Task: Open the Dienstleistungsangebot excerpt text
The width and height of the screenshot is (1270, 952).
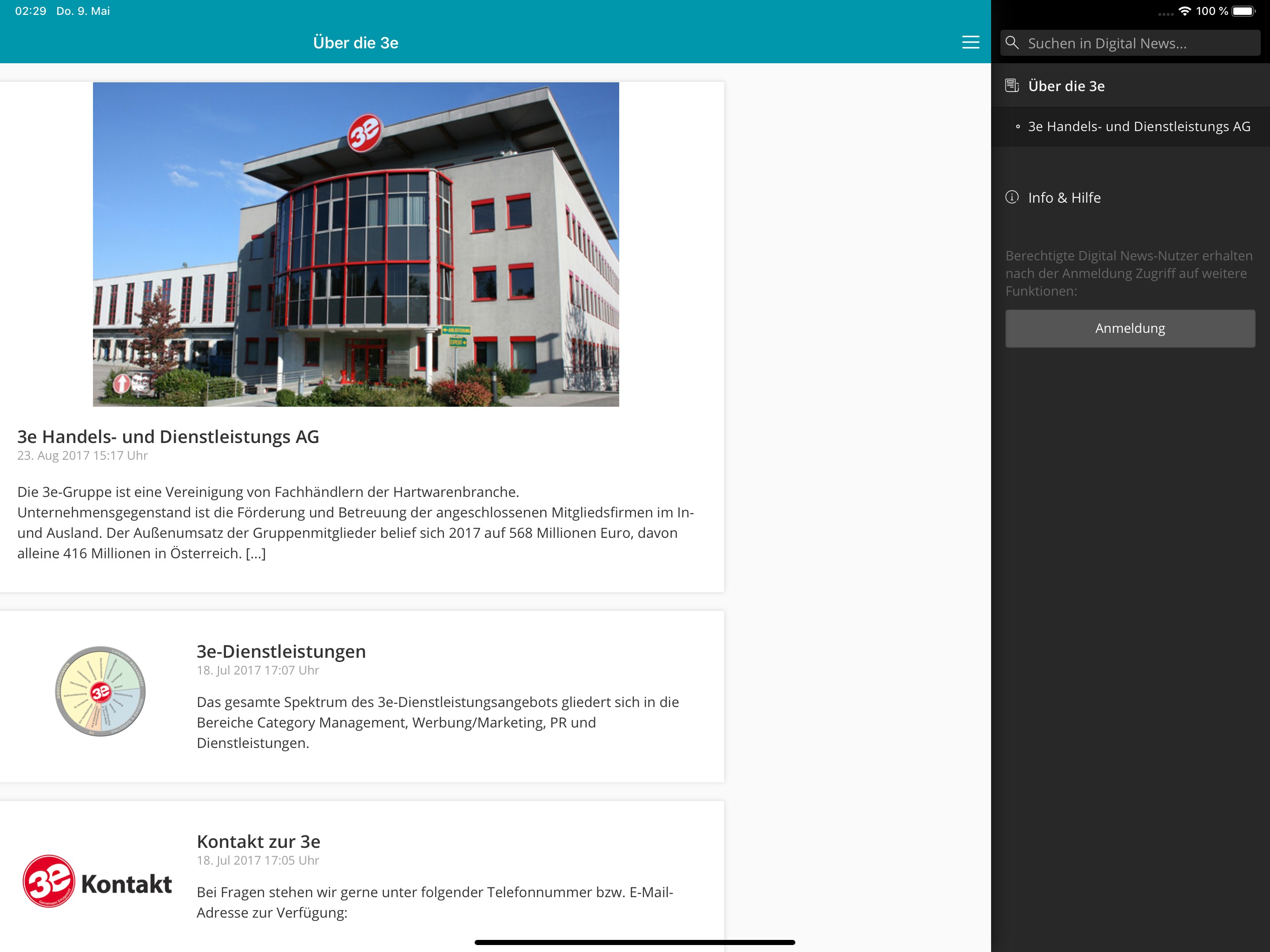Action: pos(438,722)
